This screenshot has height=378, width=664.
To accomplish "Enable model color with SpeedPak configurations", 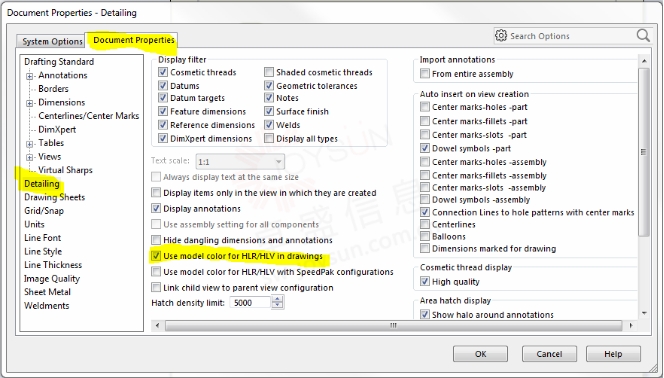I will (156, 271).
